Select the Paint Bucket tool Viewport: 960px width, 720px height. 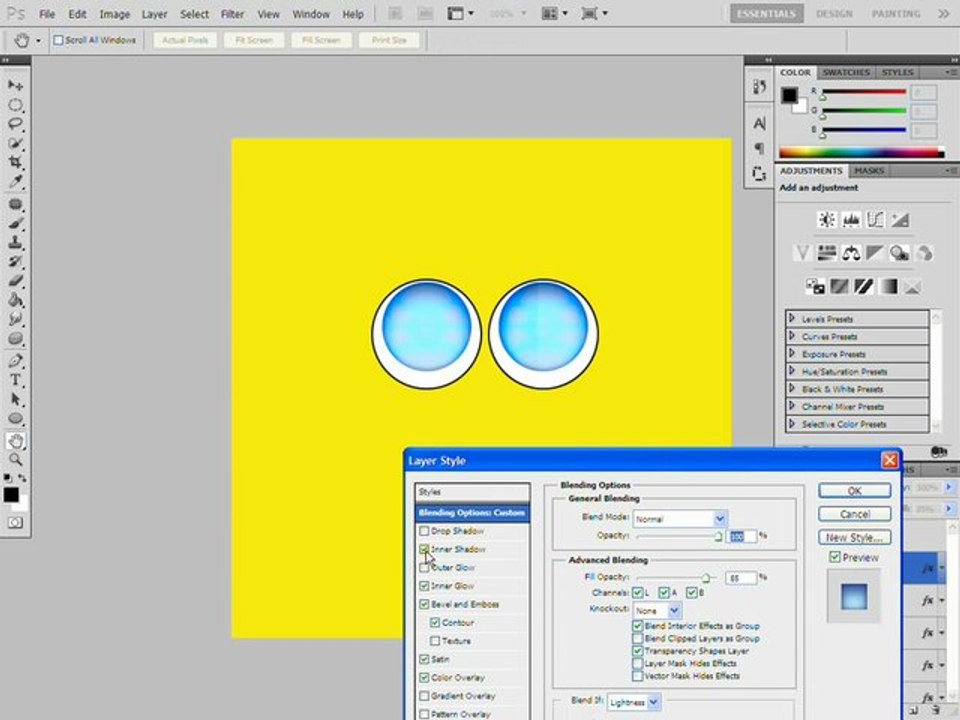click(x=15, y=300)
